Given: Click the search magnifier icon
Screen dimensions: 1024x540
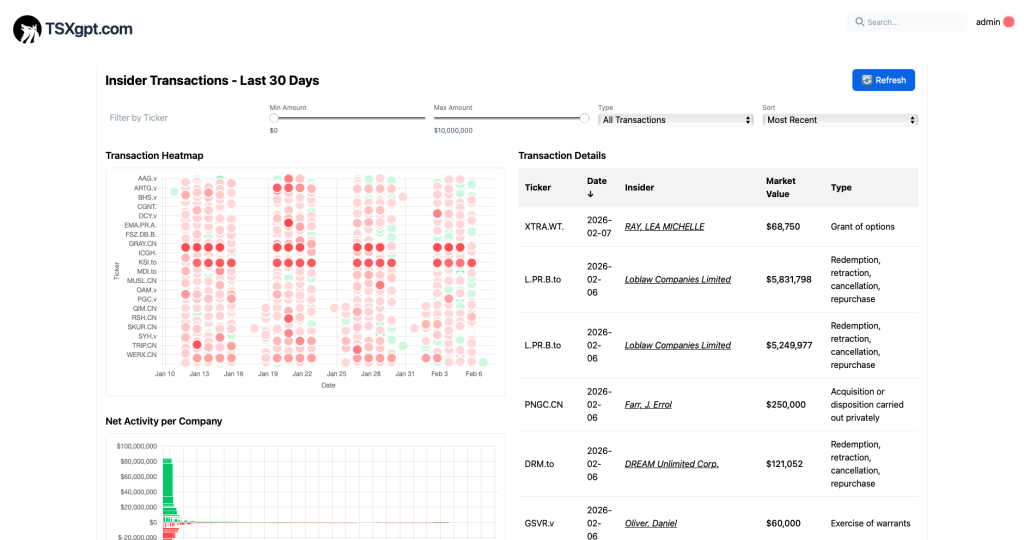Looking at the screenshot, I should click(x=859, y=22).
